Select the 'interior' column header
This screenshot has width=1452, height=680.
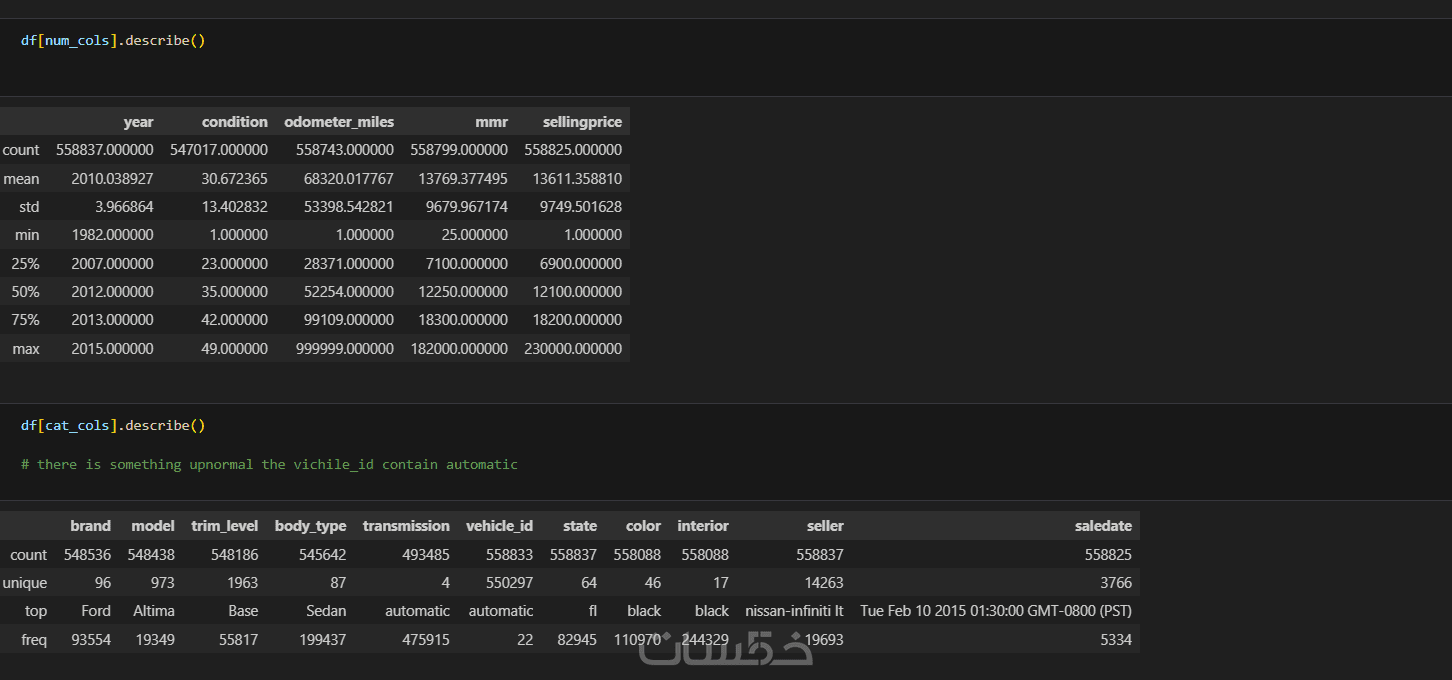click(x=703, y=526)
